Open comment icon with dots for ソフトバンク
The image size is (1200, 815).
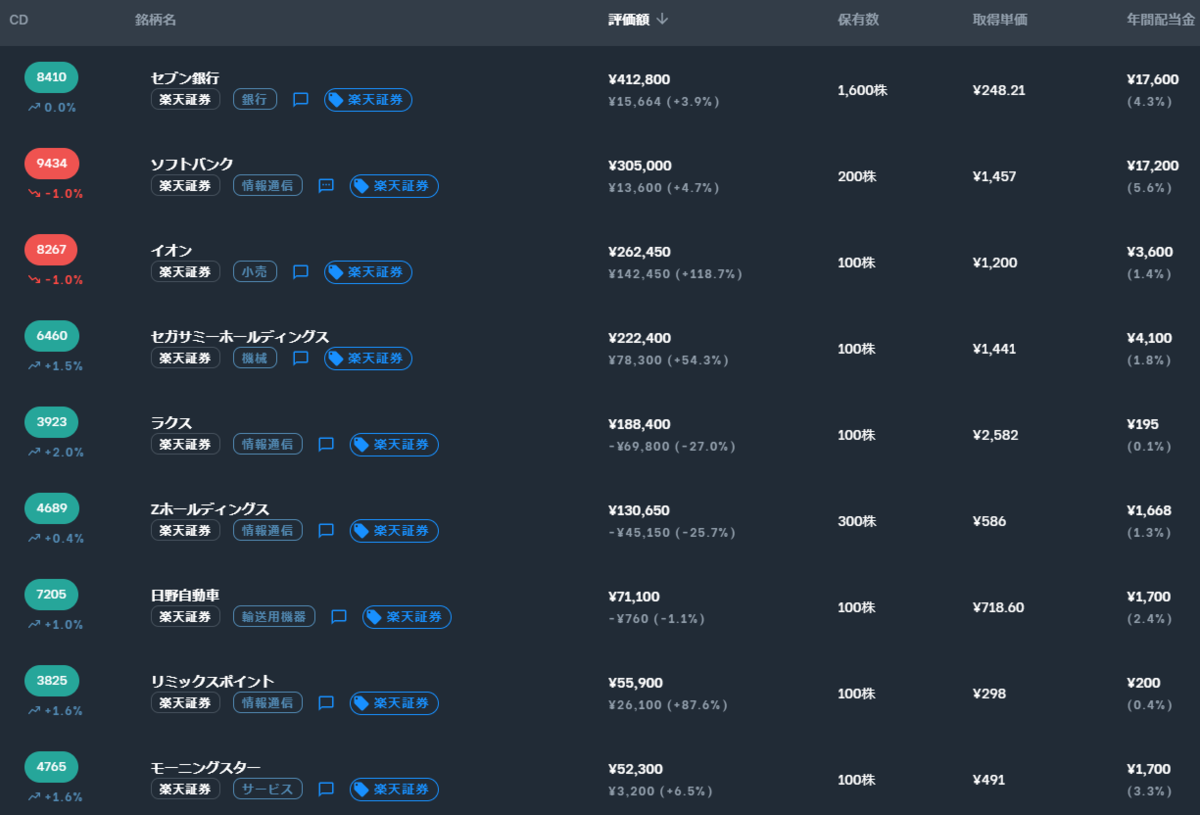click(x=326, y=186)
